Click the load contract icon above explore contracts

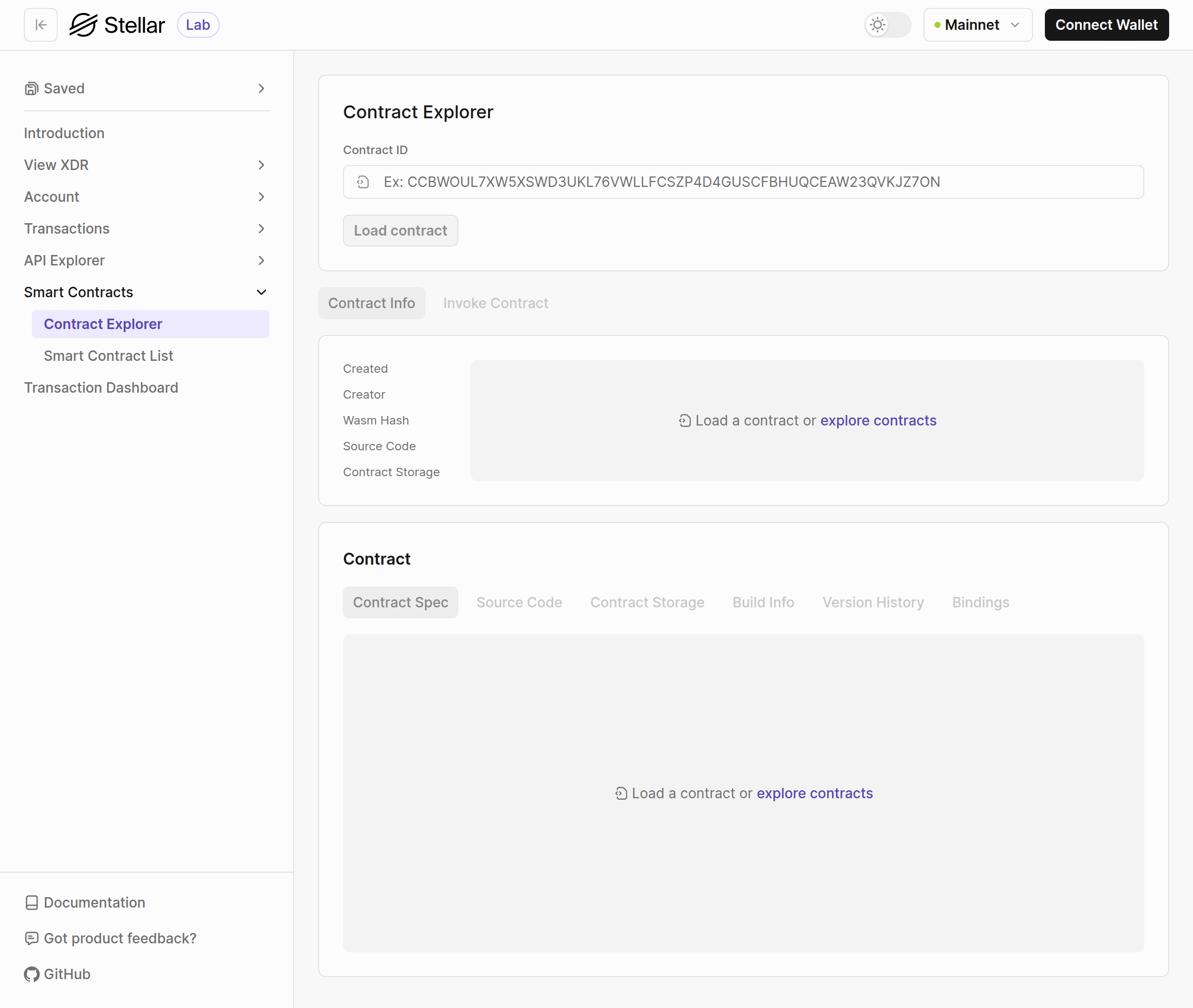click(x=683, y=420)
